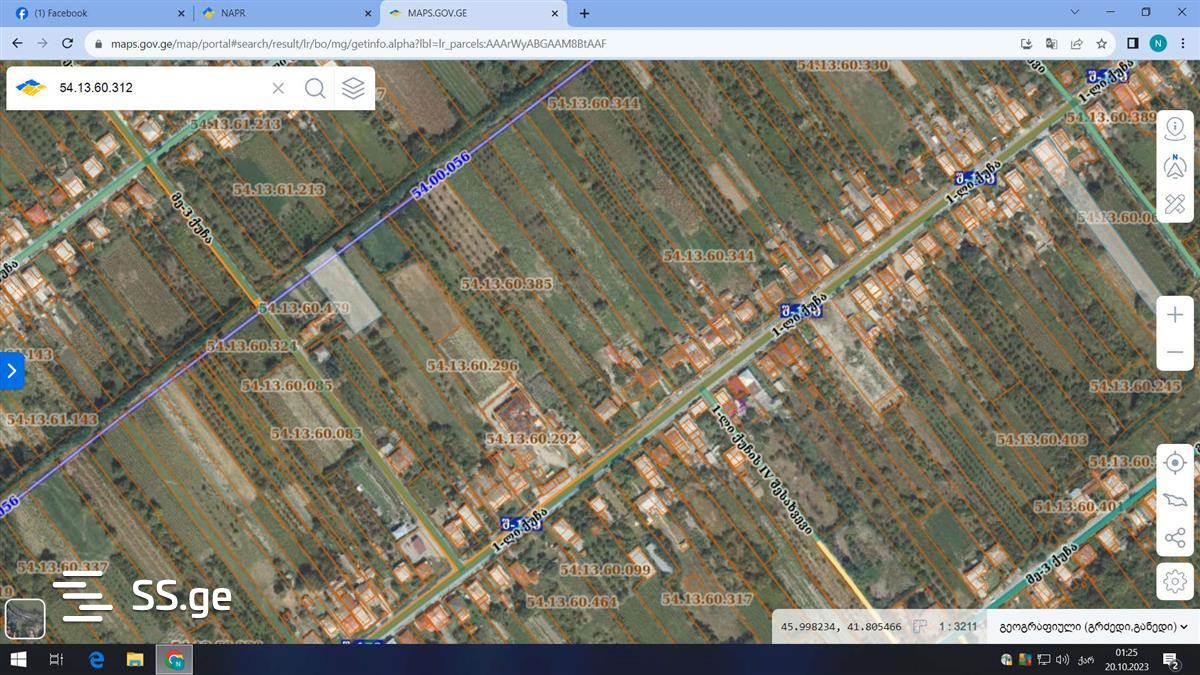Bookmark this page with the star icon
The height and width of the screenshot is (675, 1200).
(1101, 44)
